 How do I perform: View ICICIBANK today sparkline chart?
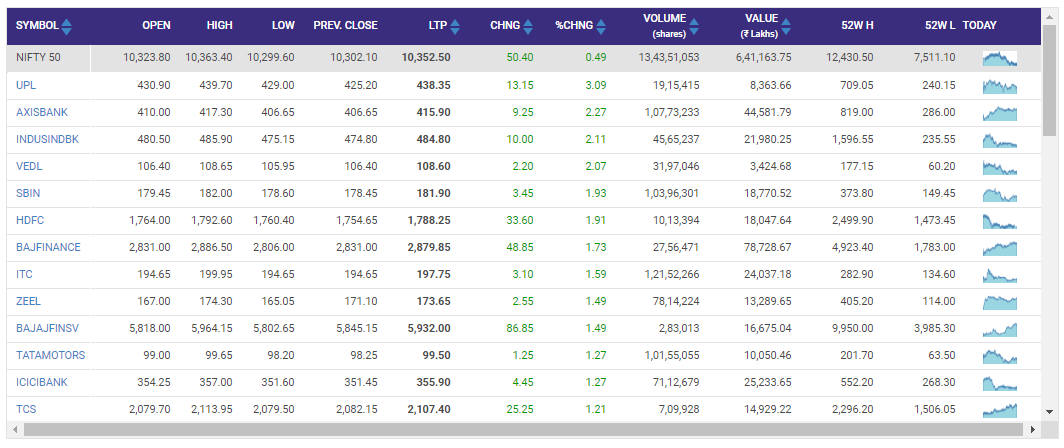coord(1000,384)
